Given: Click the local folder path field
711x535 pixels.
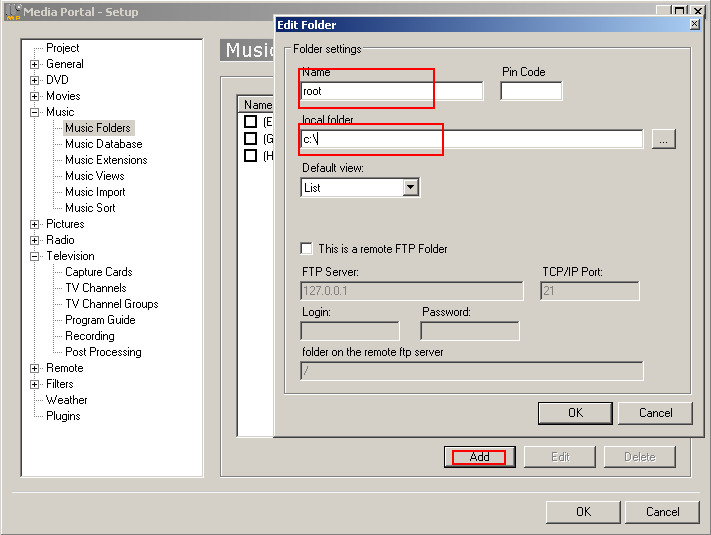Looking at the screenshot, I should pyautogui.click(x=472, y=139).
